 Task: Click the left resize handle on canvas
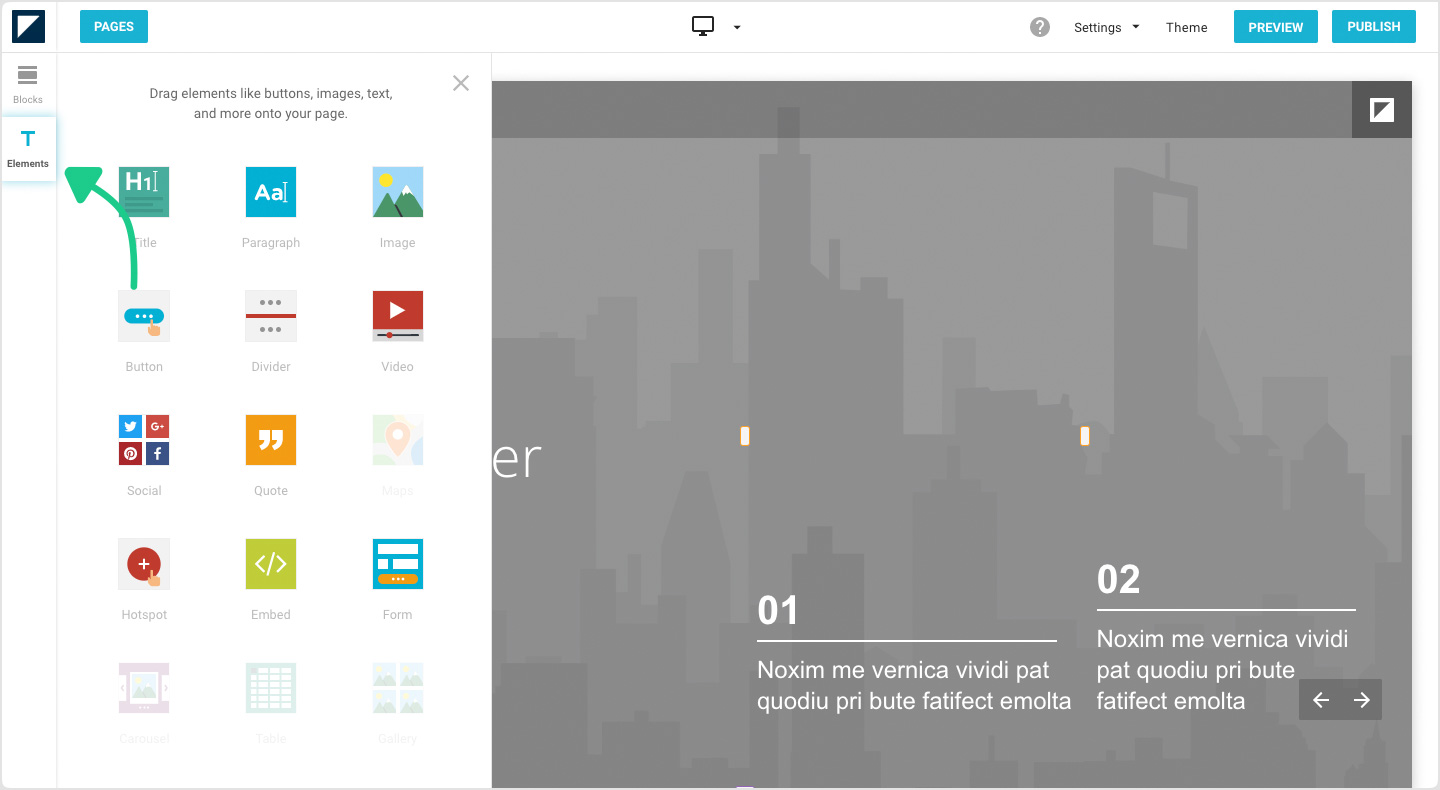745,436
